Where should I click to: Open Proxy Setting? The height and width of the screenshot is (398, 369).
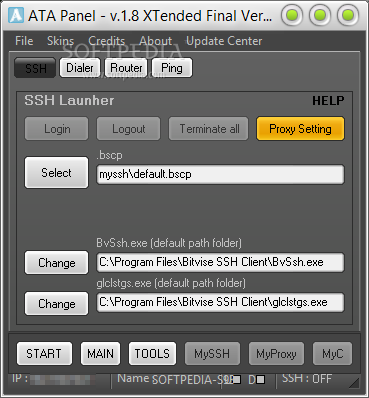point(300,129)
